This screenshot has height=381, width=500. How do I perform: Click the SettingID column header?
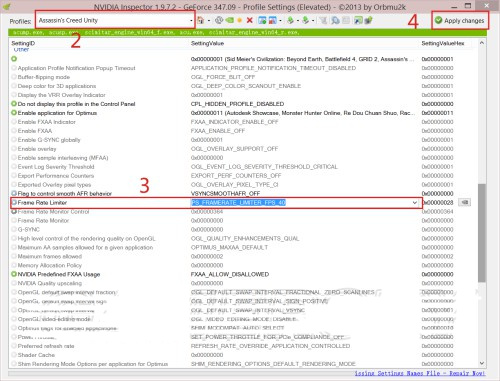click(x=23, y=43)
